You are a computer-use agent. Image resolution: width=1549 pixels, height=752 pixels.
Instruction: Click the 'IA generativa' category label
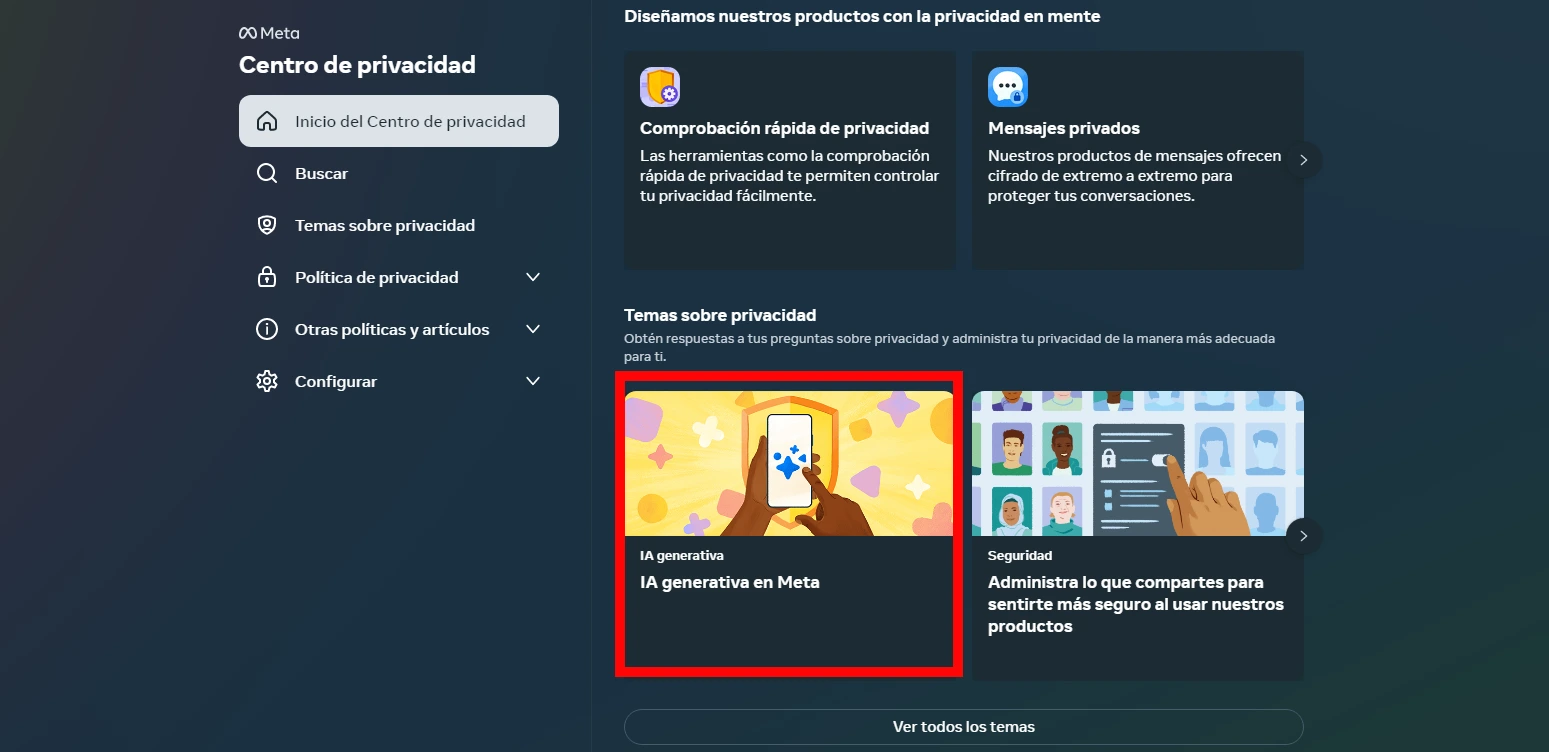pos(682,555)
